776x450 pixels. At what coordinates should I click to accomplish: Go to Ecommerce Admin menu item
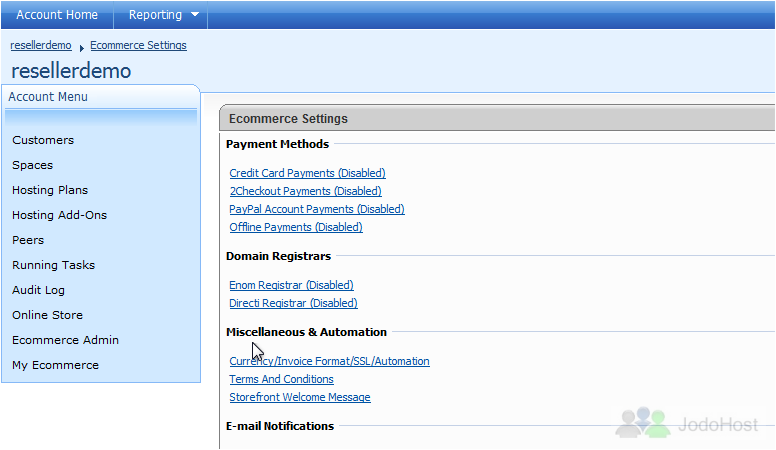click(65, 340)
